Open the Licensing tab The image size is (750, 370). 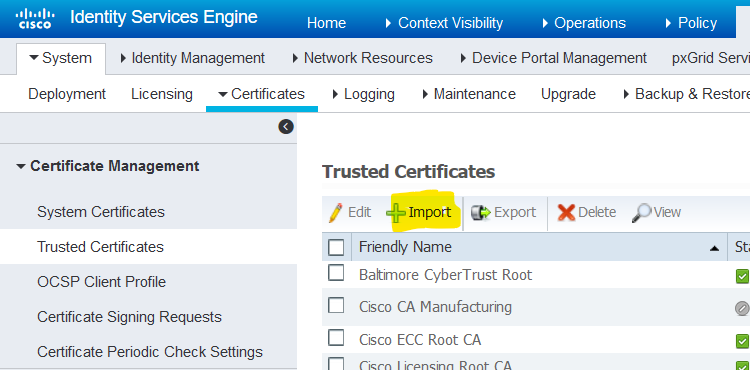click(162, 94)
